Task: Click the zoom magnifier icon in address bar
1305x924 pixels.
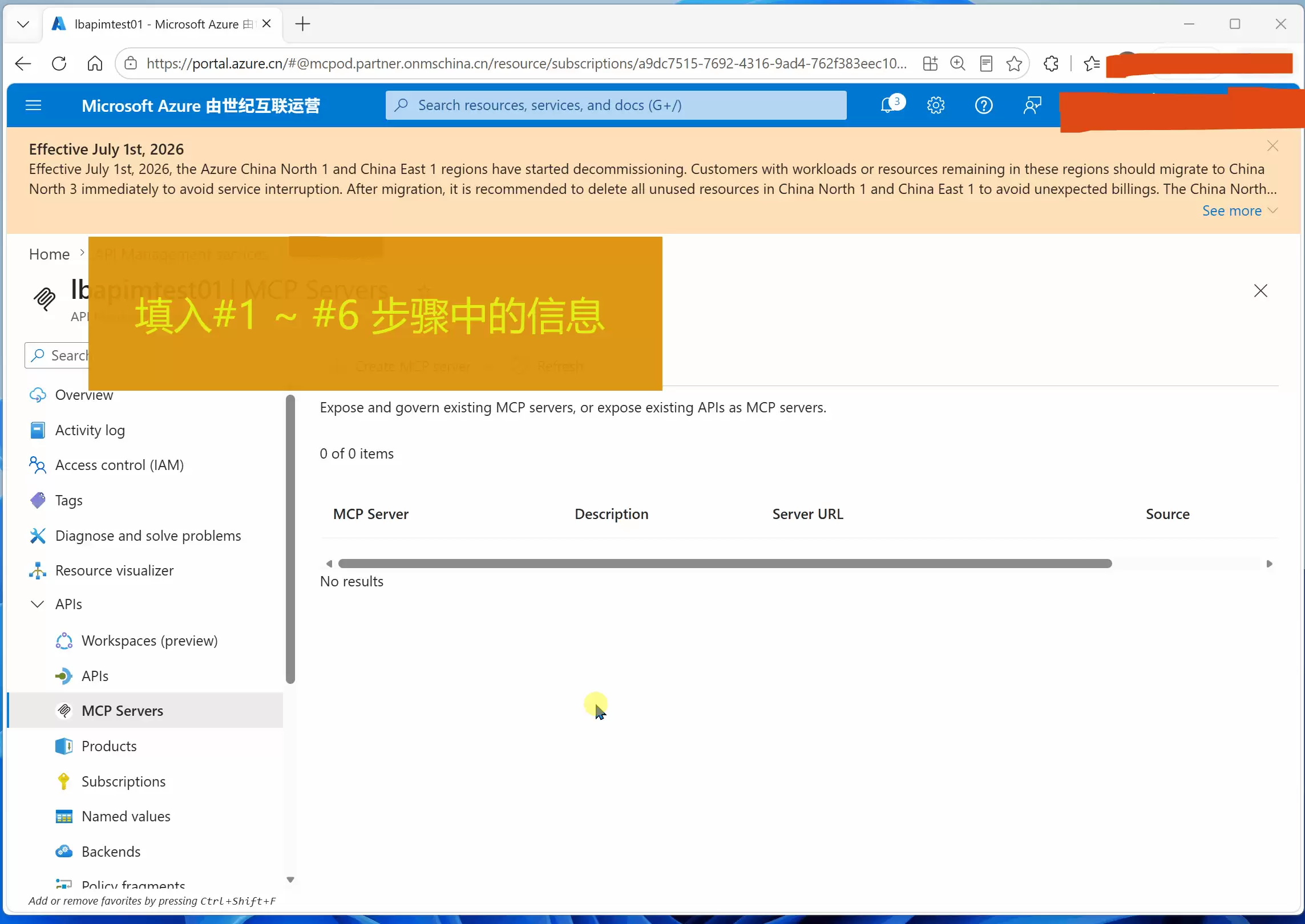Action: coord(957,63)
